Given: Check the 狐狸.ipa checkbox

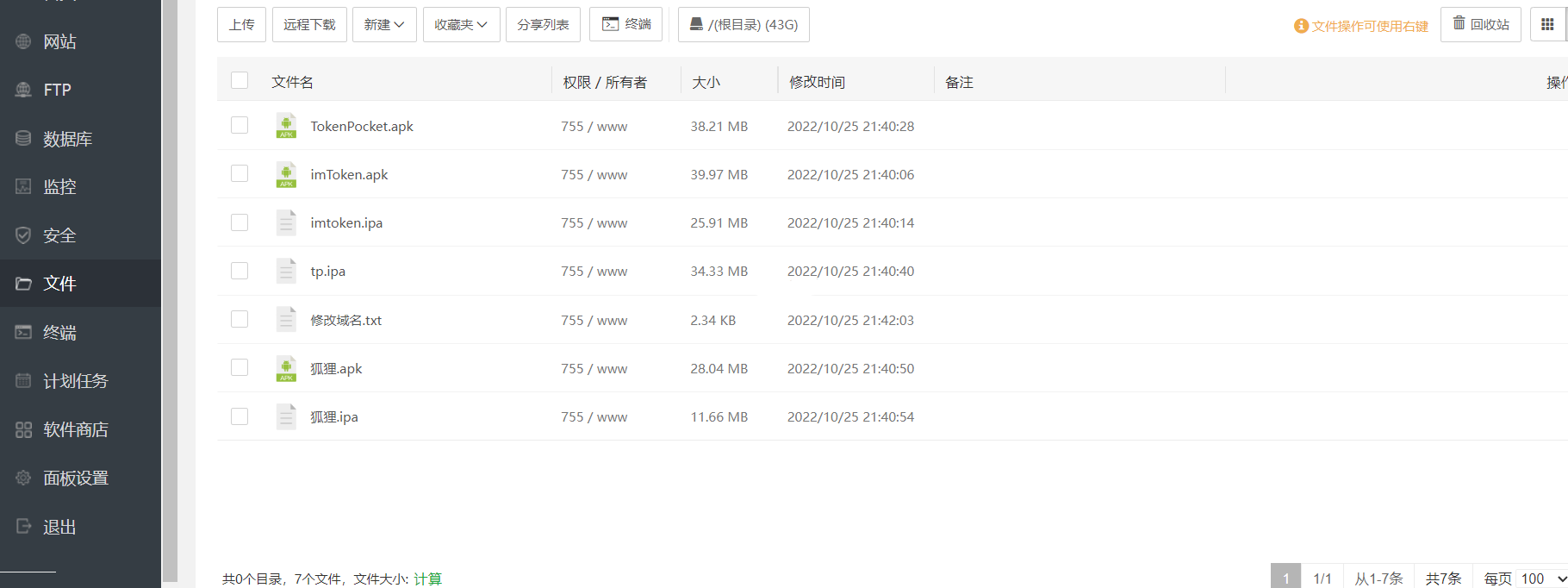Looking at the screenshot, I should click(x=240, y=416).
